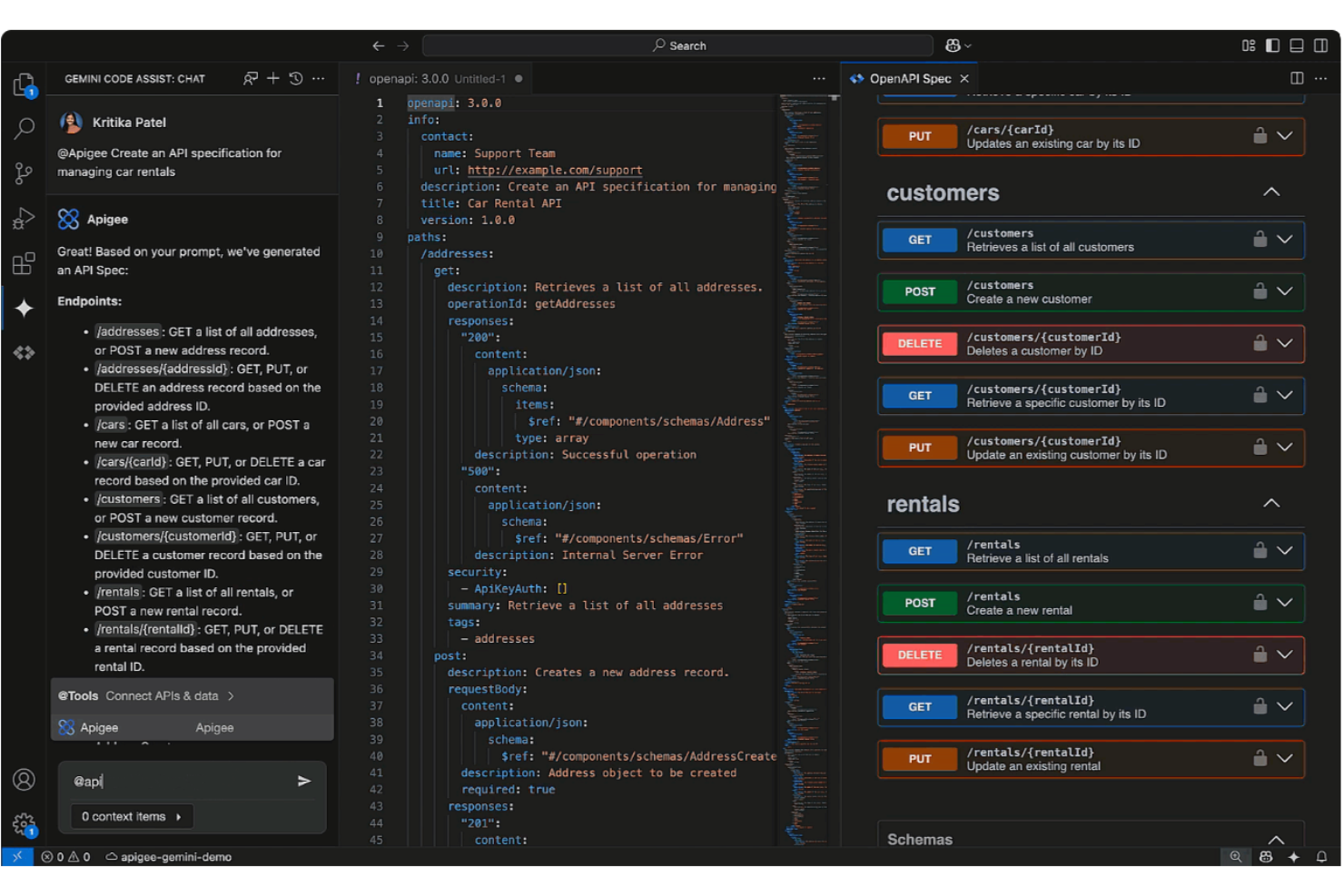
Task: Go forward with navigation arrow
Action: (x=403, y=45)
